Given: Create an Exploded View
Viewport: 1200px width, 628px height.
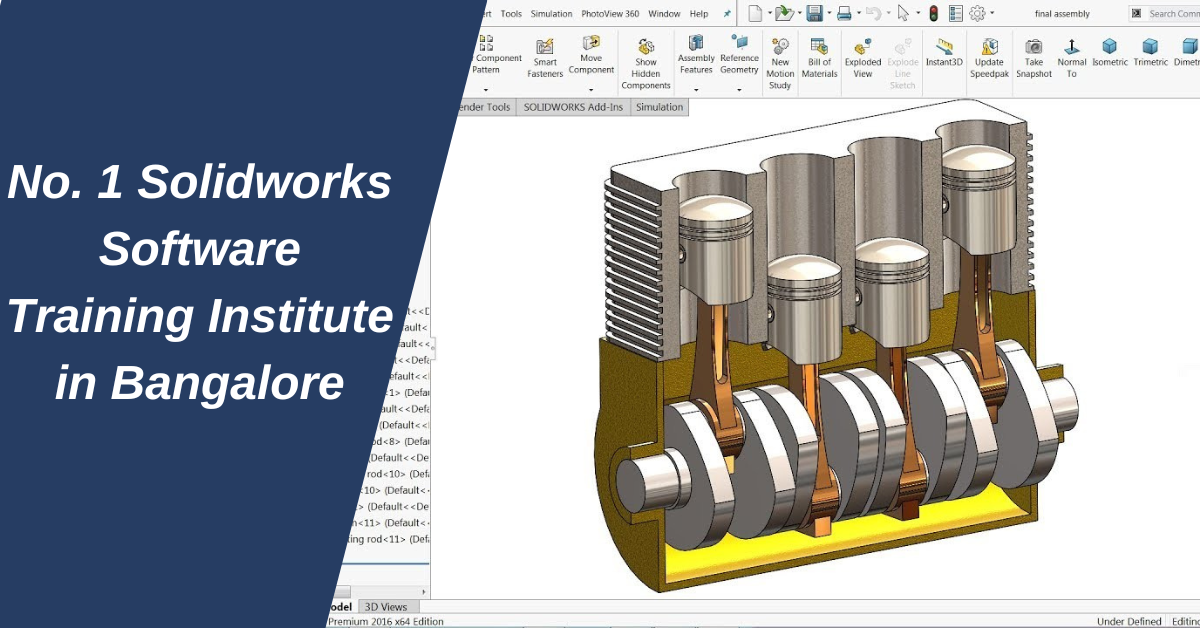Looking at the screenshot, I should tap(863, 59).
